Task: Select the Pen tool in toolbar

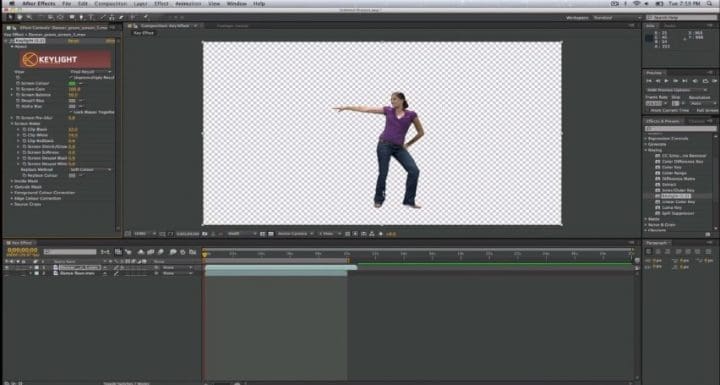Action: (x=81, y=17)
